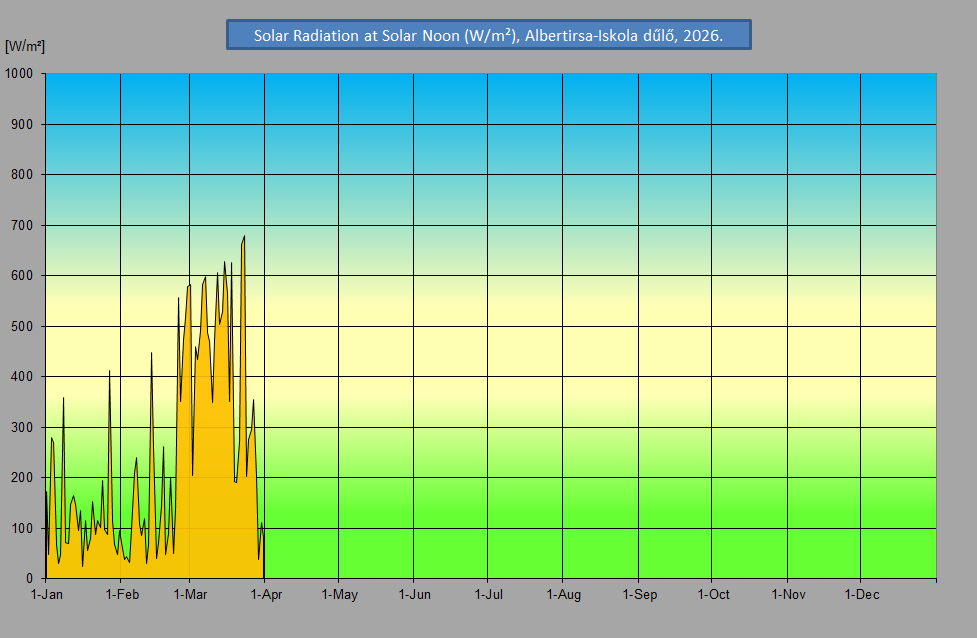Select the 500 y-axis tick label

click(23, 326)
